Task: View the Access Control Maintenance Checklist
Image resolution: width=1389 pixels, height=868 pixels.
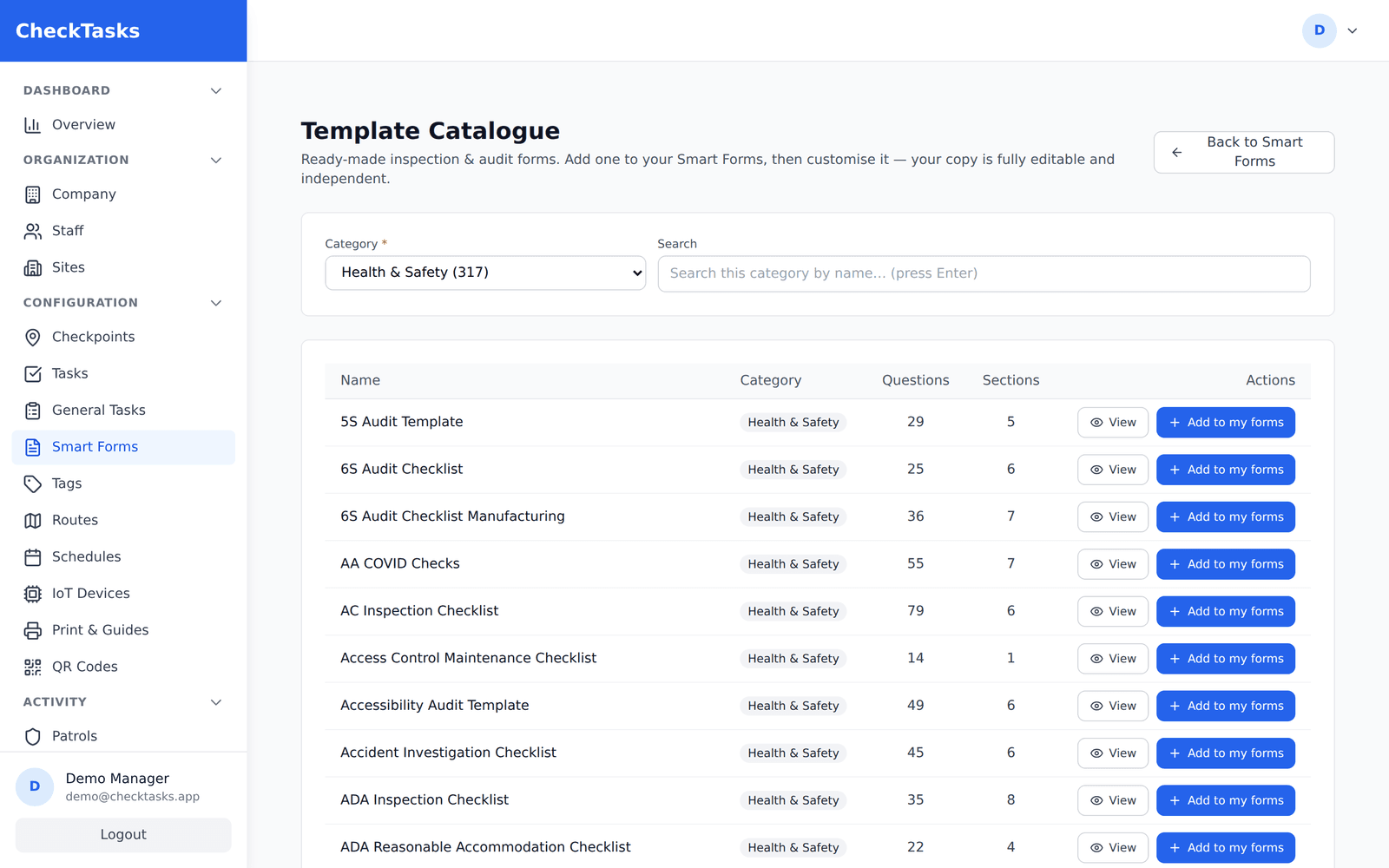Action: 1113,659
